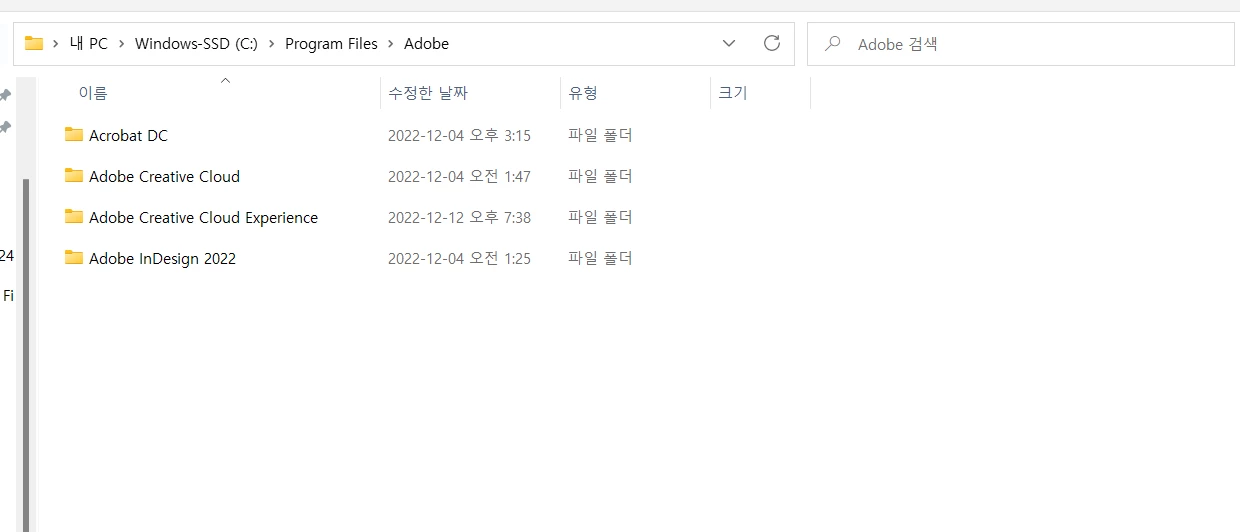The image size is (1240, 532).
Task: Open the address bar history dropdown
Action: coord(729,44)
